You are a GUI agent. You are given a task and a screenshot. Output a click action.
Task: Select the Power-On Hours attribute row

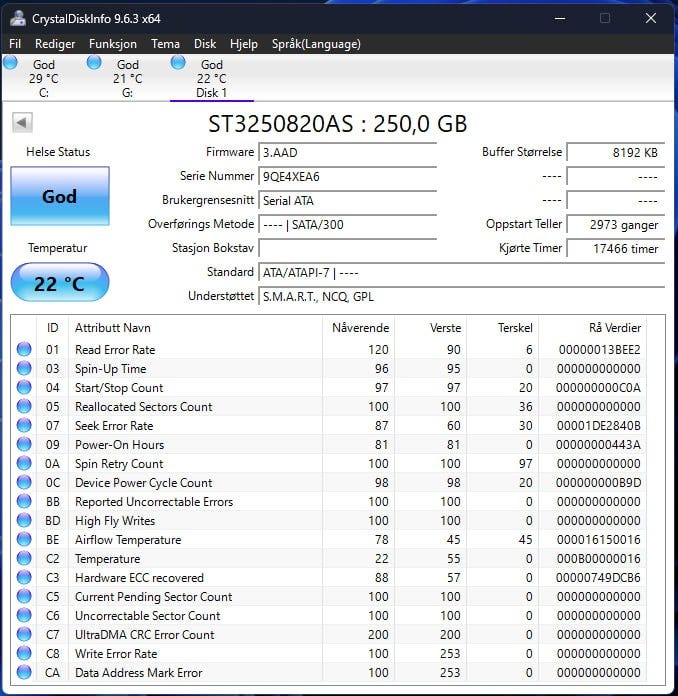(x=120, y=445)
